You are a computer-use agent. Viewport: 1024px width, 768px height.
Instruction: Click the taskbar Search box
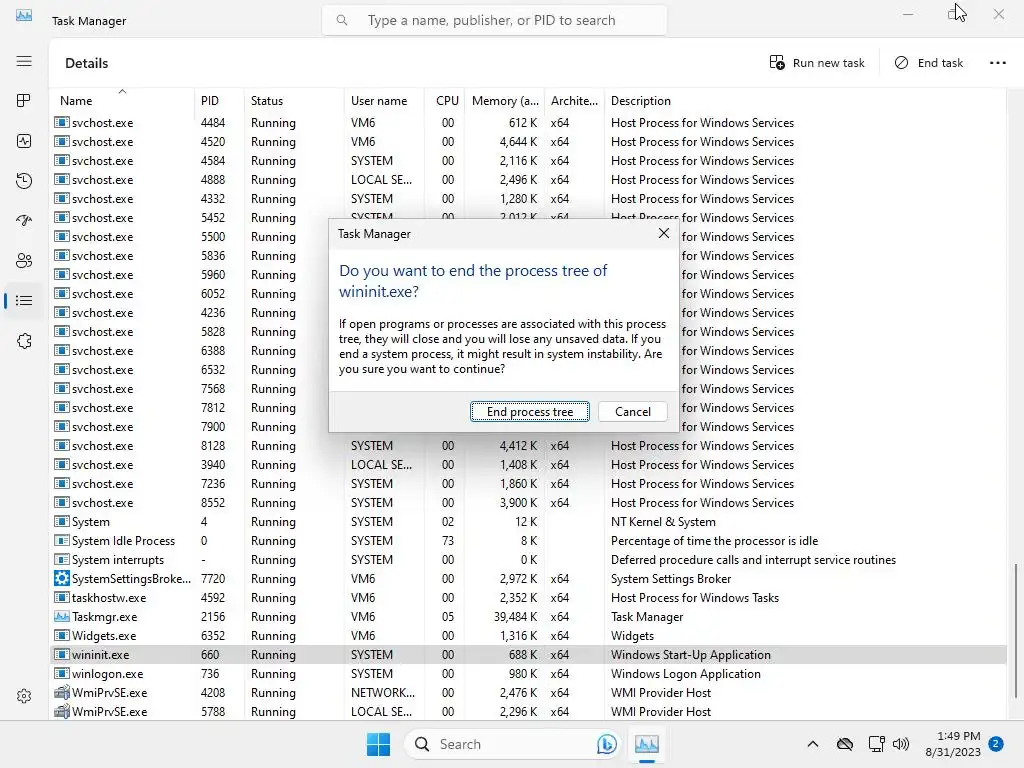tap(511, 744)
